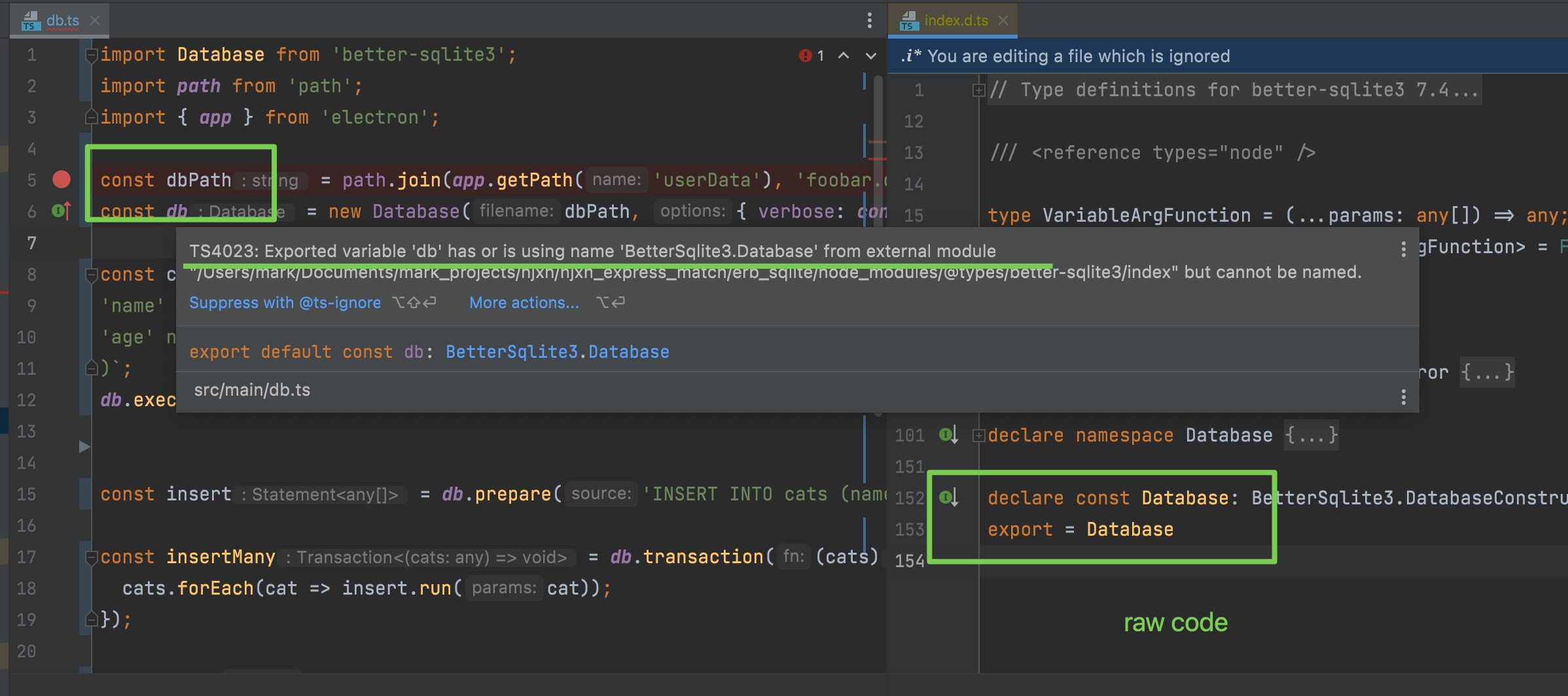This screenshot has height=696, width=1568.
Task: Click gutter icon next to line 152
Action: (948, 497)
